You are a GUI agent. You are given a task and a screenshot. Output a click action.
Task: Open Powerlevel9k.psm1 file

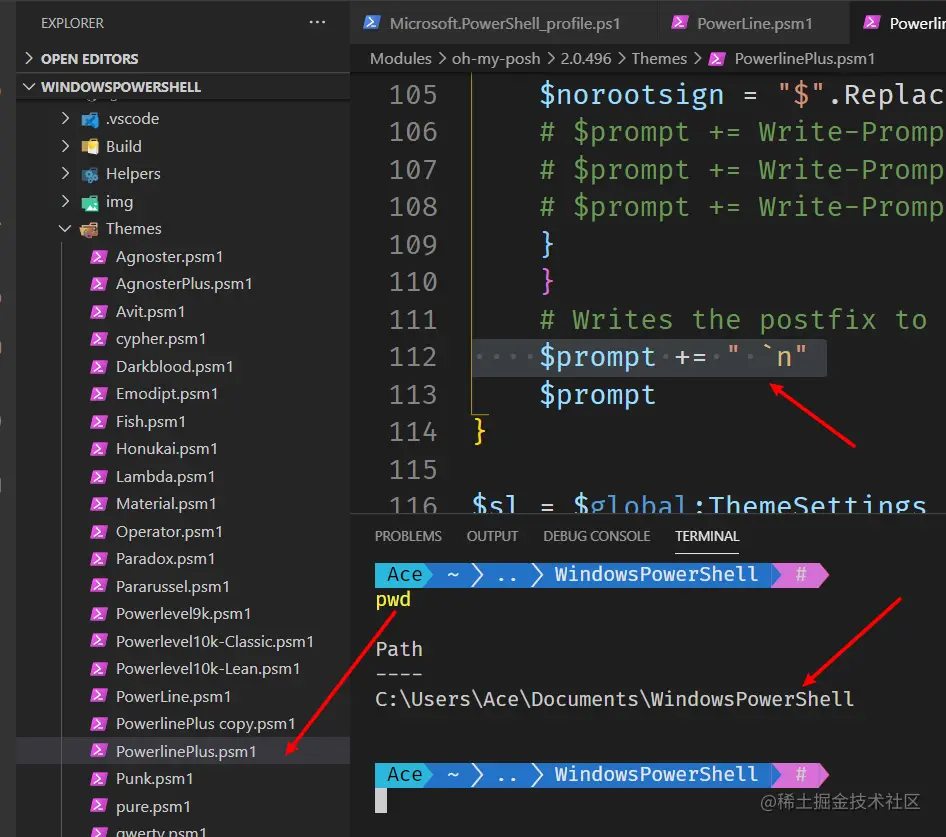pos(183,613)
